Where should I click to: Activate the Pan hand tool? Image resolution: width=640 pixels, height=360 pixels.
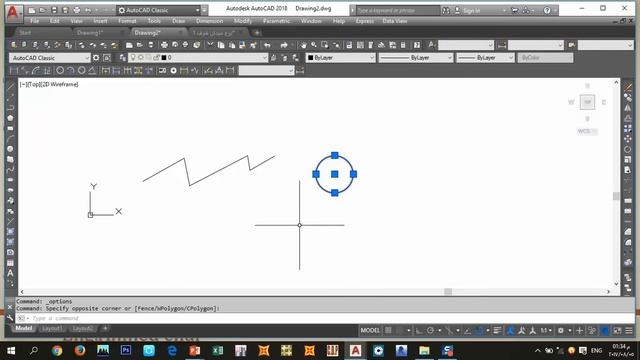click(x=303, y=45)
